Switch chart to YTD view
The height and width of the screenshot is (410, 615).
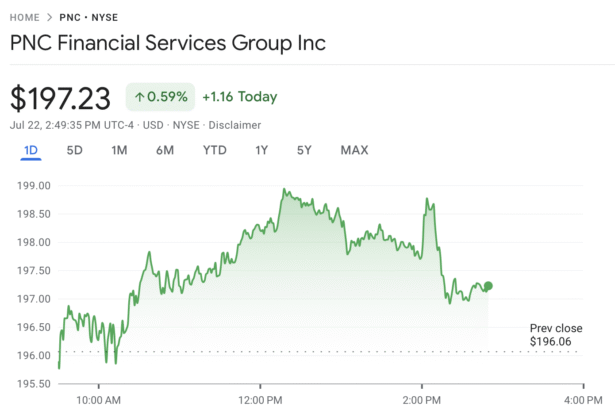click(215, 150)
